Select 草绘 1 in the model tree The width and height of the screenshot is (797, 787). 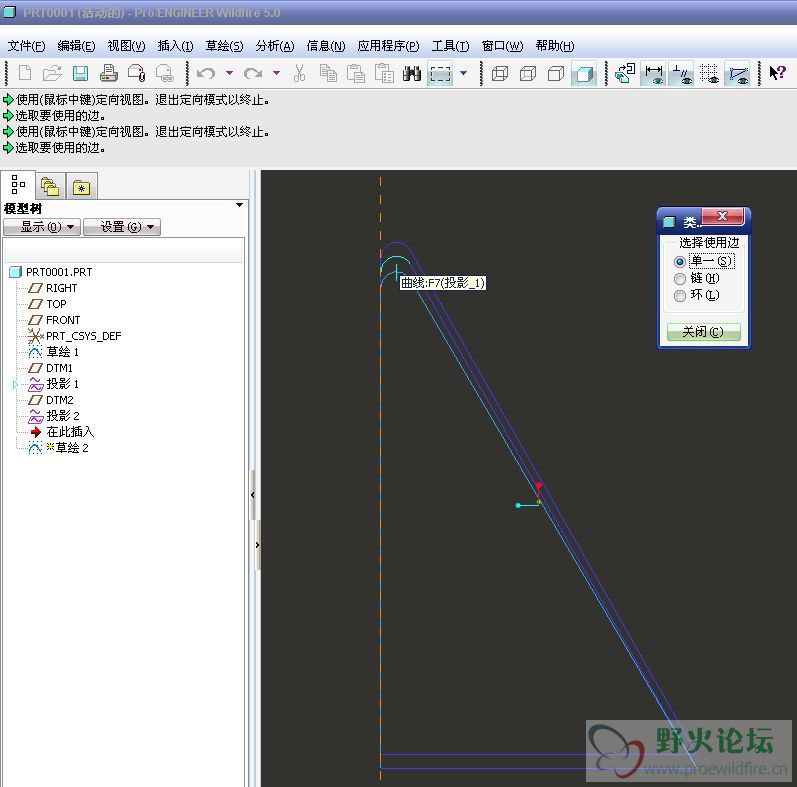click(62, 352)
